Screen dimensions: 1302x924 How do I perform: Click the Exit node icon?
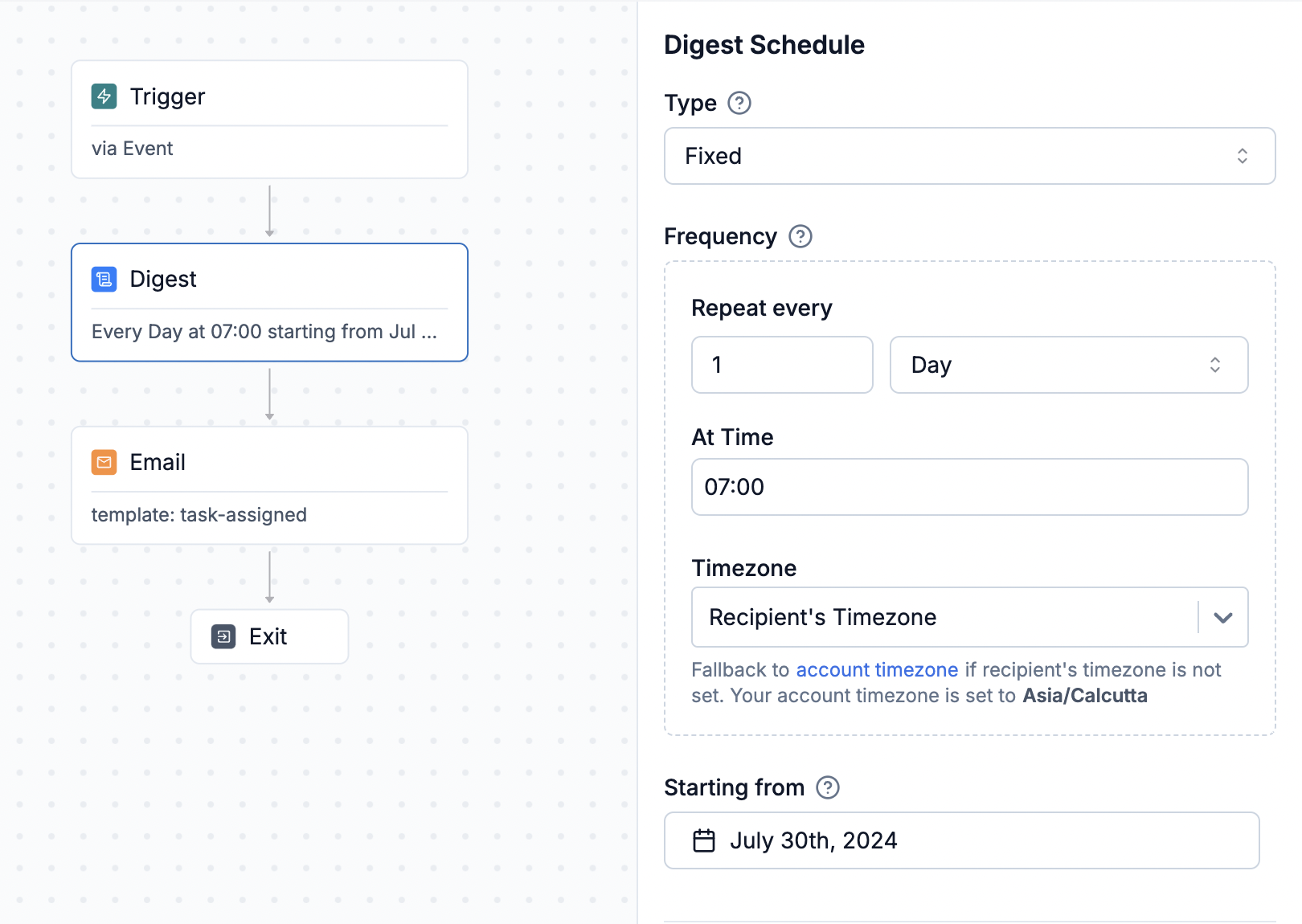[223, 636]
